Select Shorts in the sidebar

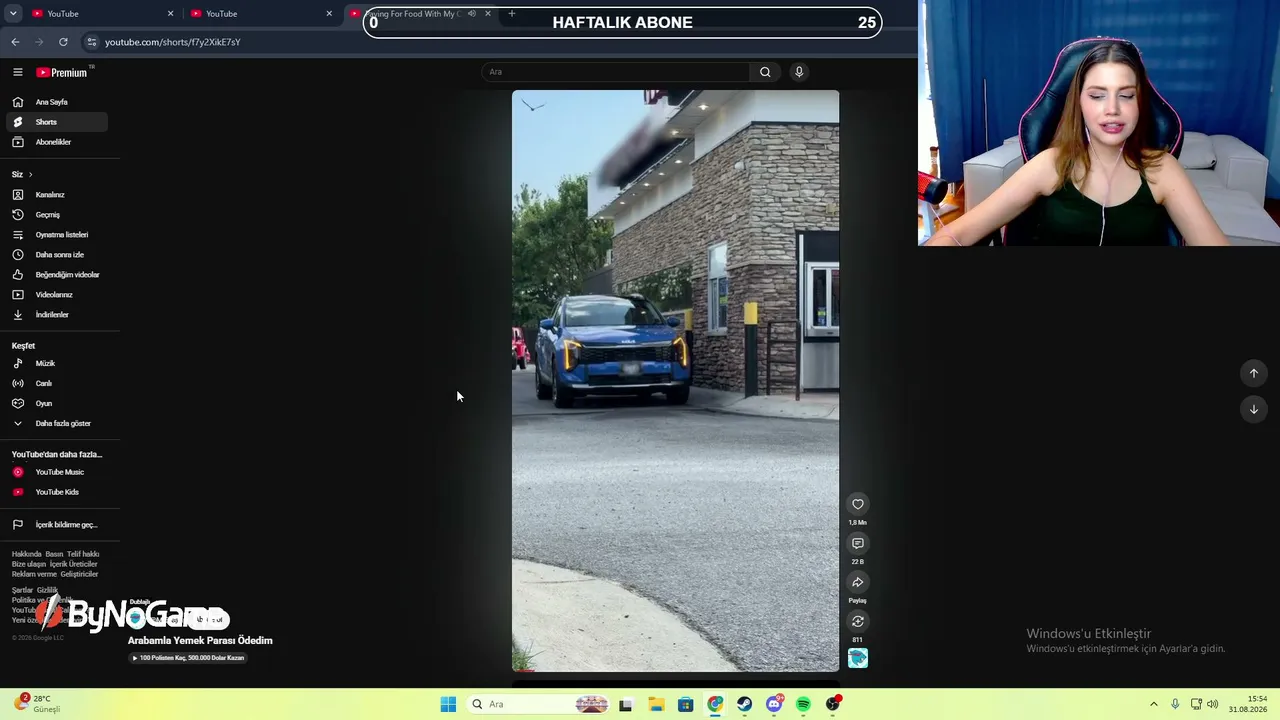click(56, 122)
